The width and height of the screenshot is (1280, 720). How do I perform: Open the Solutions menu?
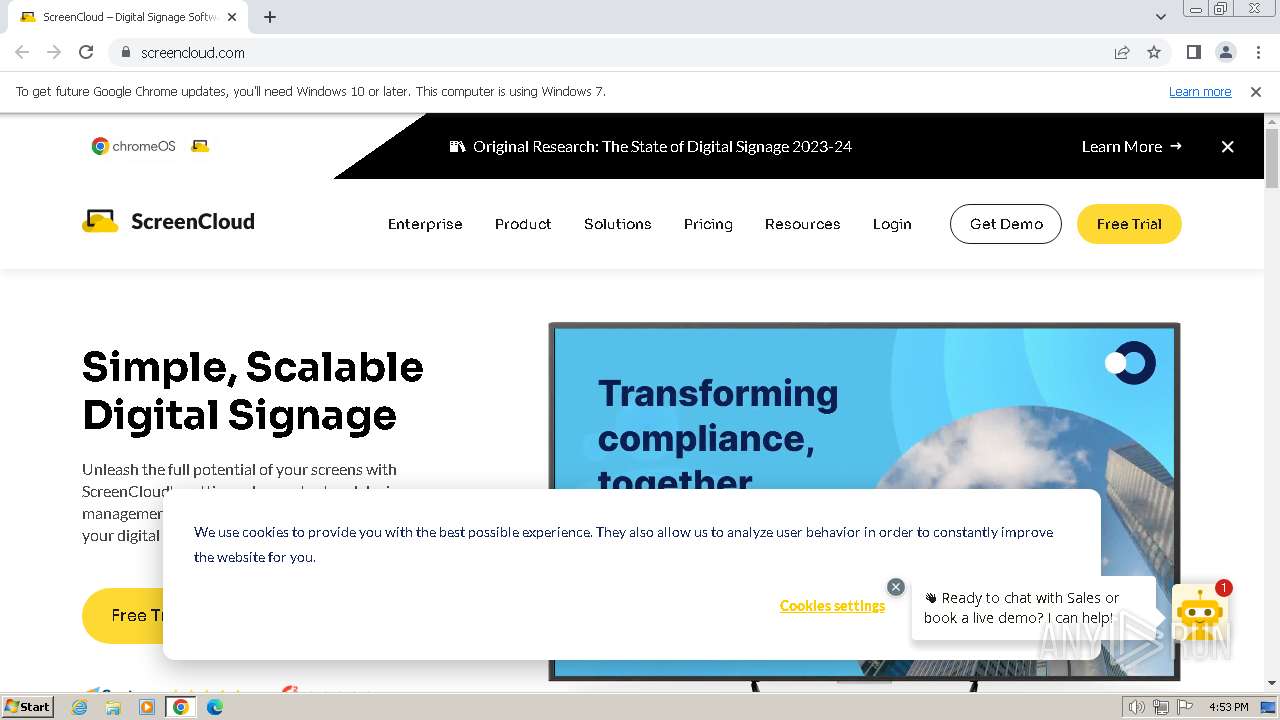click(618, 224)
